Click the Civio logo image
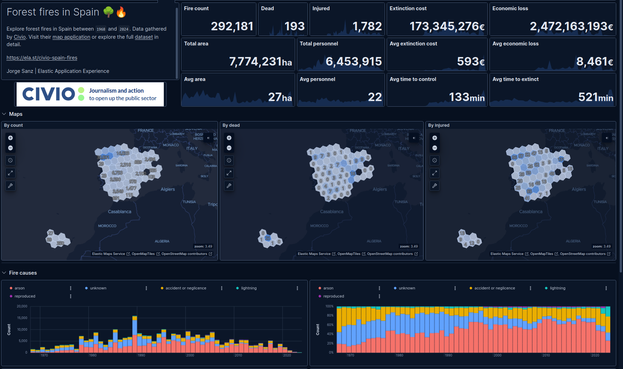The height and width of the screenshot is (369, 623). coord(90,94)
